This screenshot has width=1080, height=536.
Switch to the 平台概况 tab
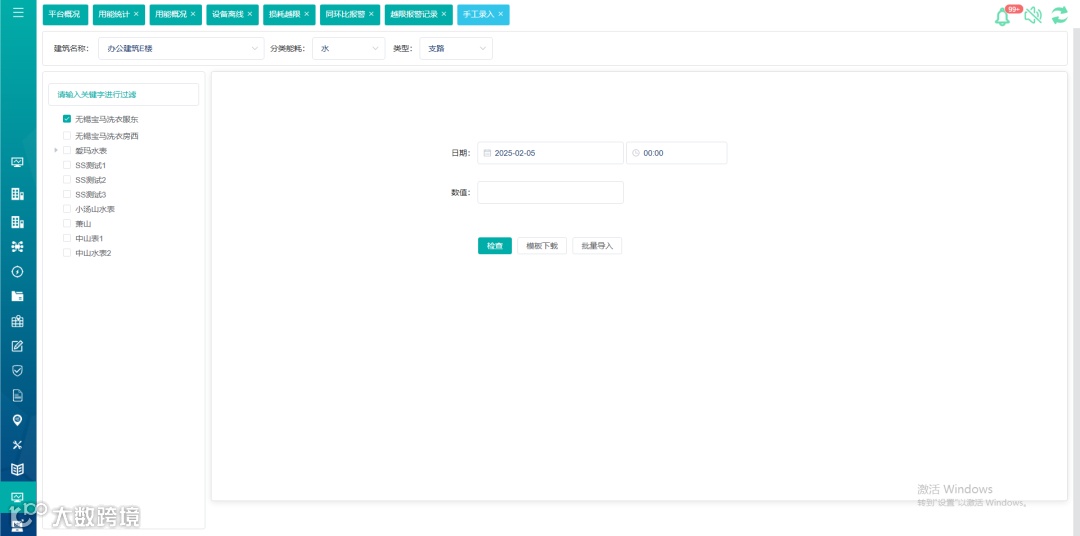pyautogui.click(x=64, y=14)
